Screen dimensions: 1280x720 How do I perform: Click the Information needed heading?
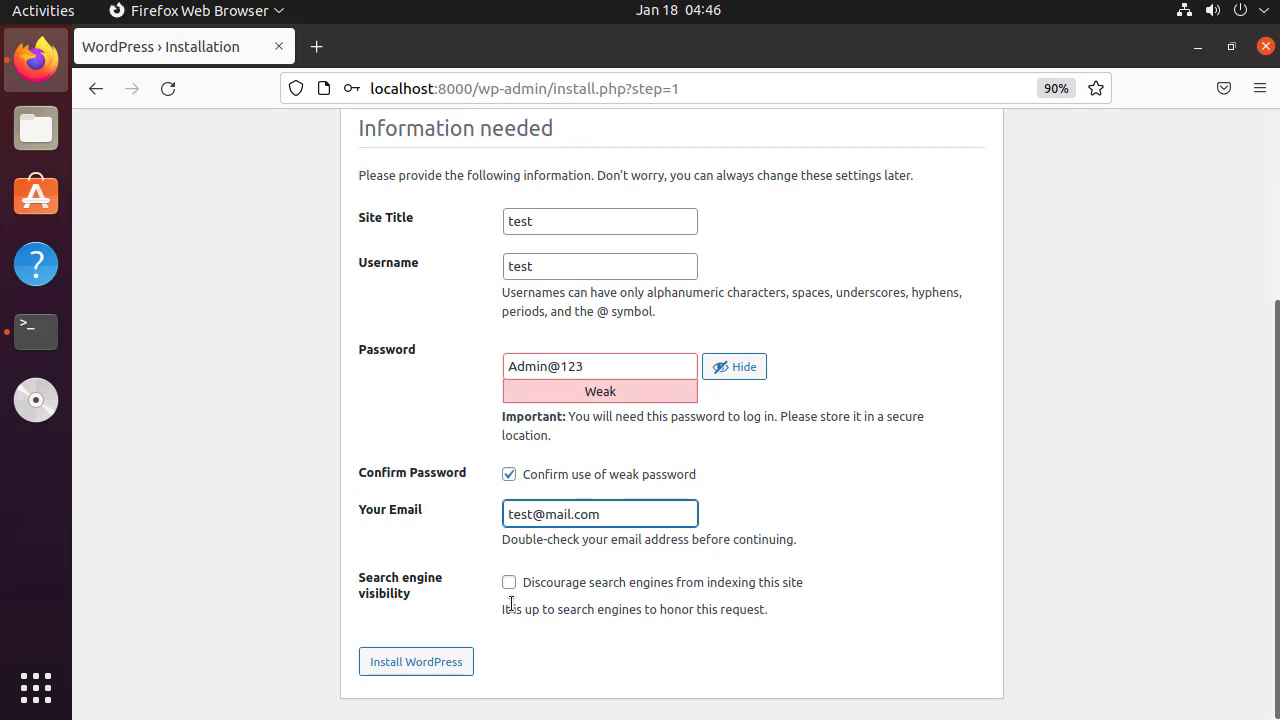(456, 128)
